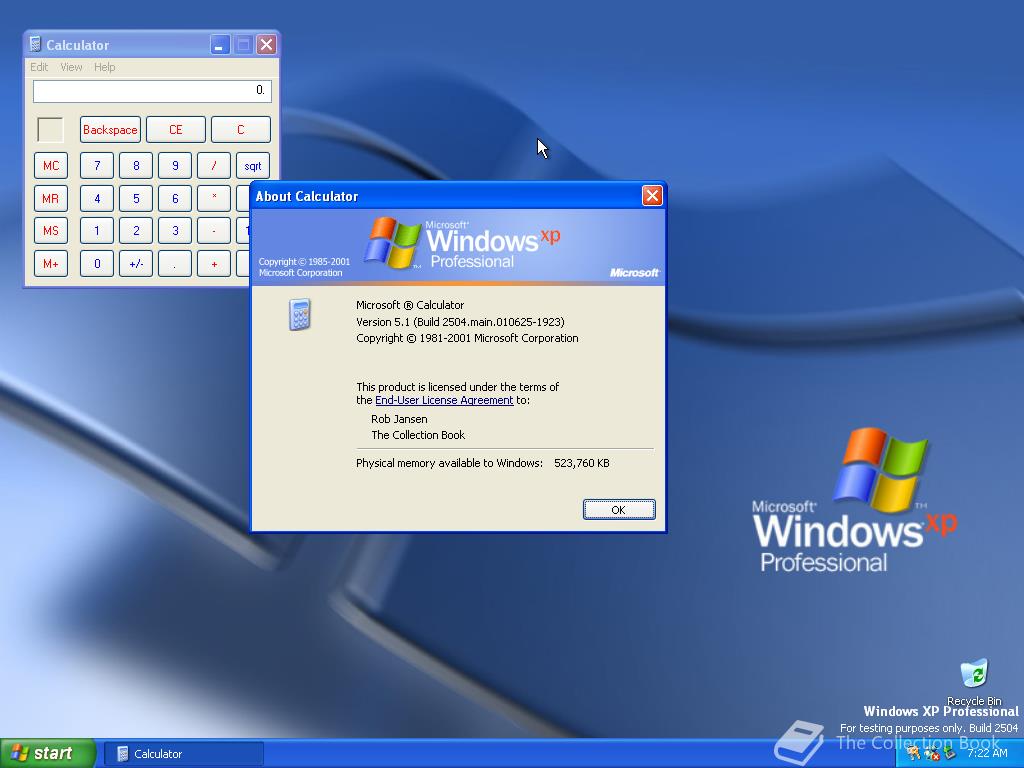Click the memory indicator box in Calculator

pos(50,129)
